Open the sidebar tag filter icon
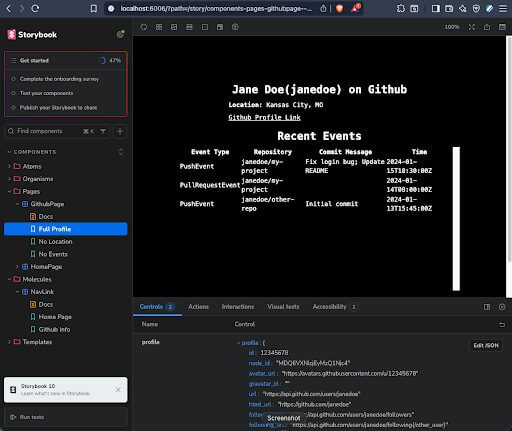512x431 pixels. (103, 131)
